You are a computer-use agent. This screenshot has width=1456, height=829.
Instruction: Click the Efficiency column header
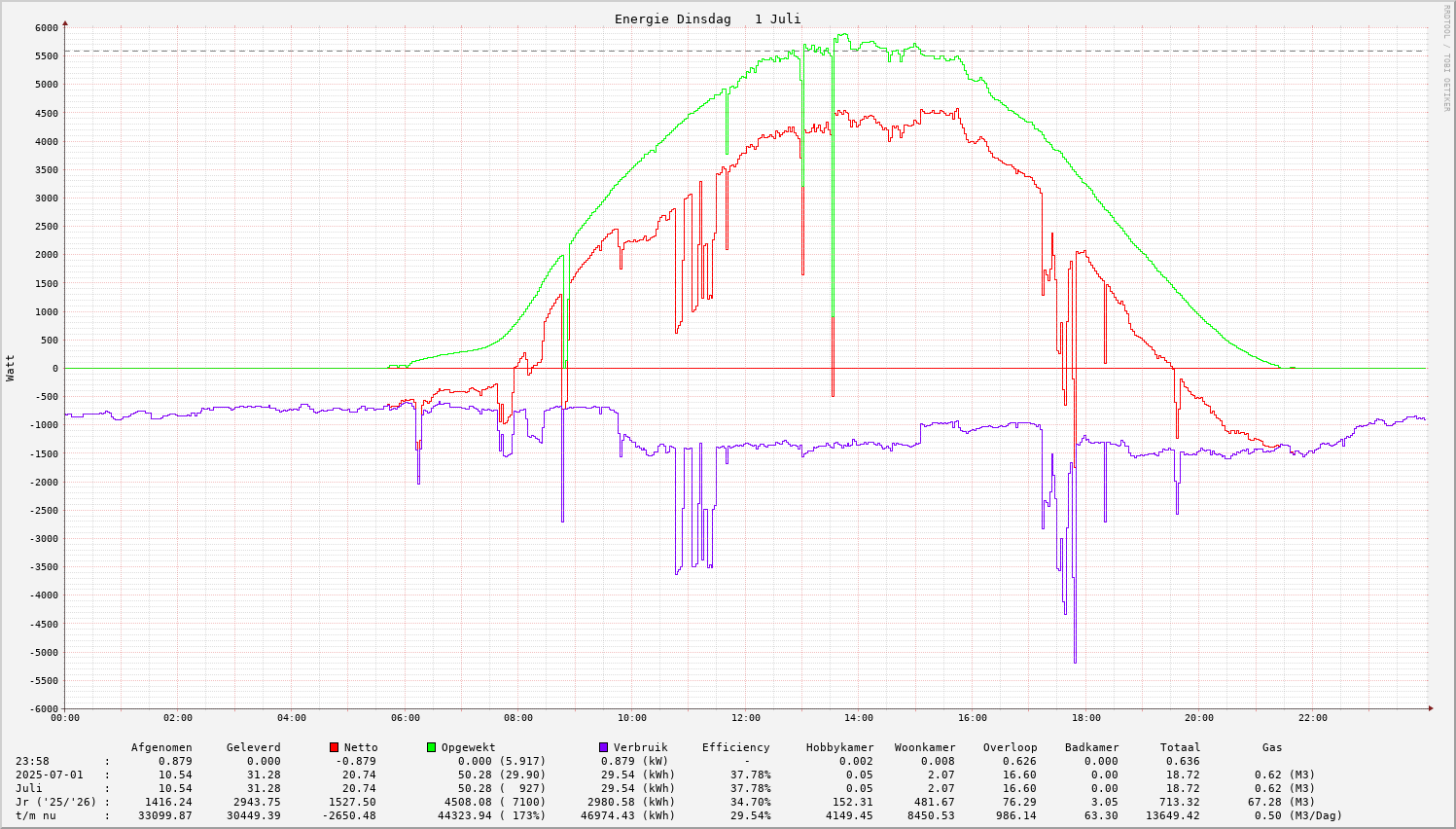pyautogui.click(x=735, y=747)
